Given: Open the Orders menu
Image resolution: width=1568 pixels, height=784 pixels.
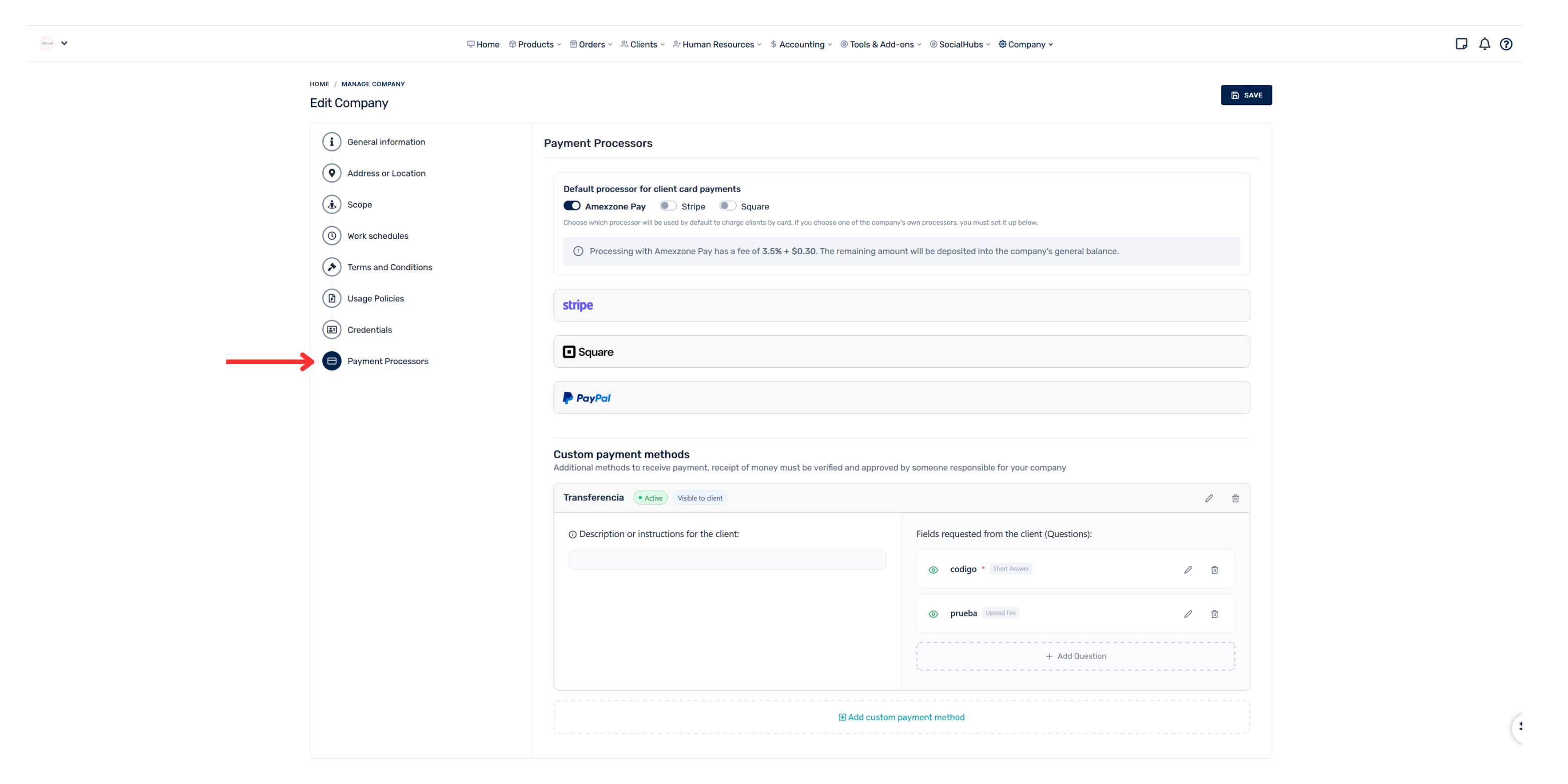Looking at the screenshot, I should 591,45.
